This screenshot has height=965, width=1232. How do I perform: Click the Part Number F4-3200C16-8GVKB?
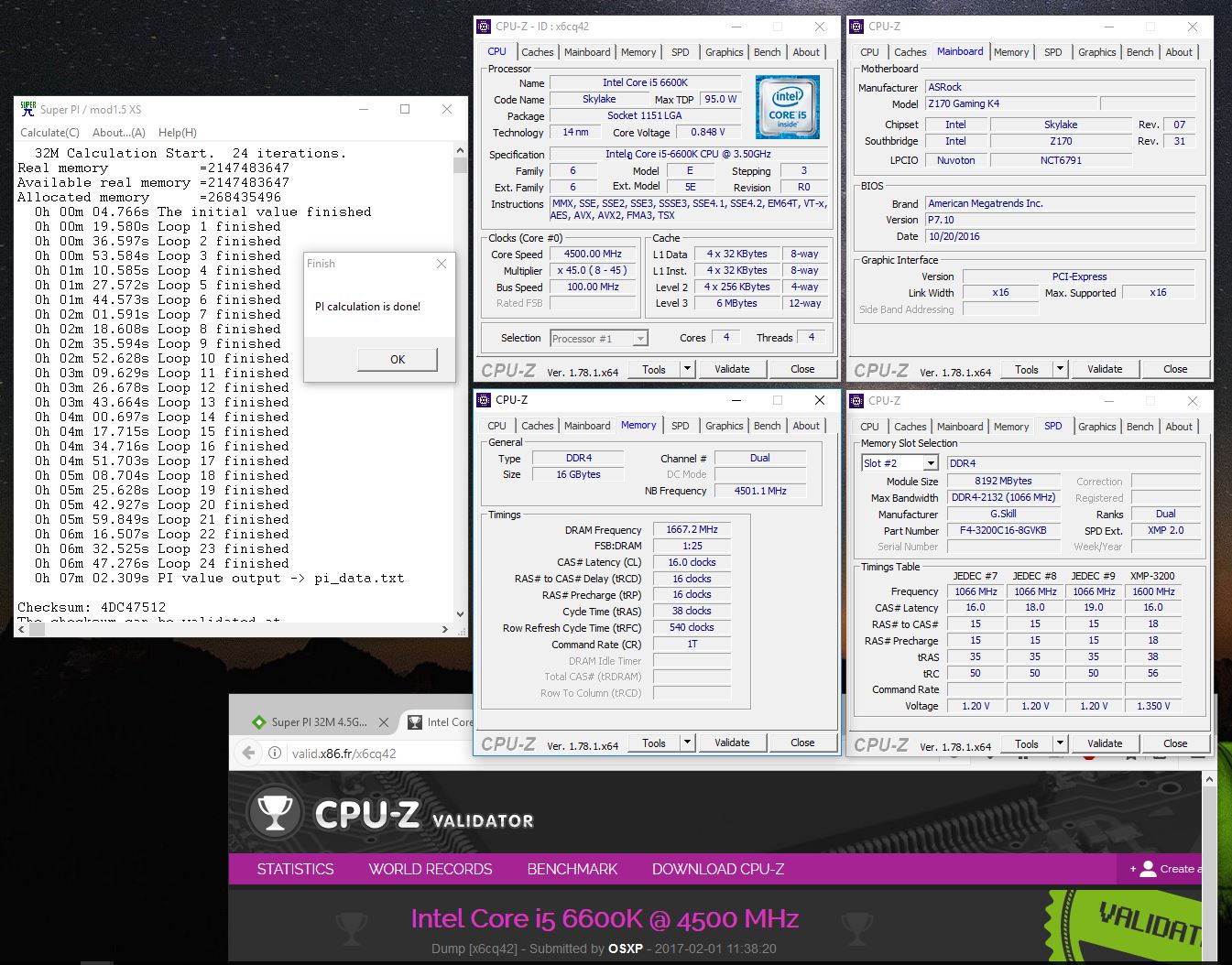pos(1003,530)
